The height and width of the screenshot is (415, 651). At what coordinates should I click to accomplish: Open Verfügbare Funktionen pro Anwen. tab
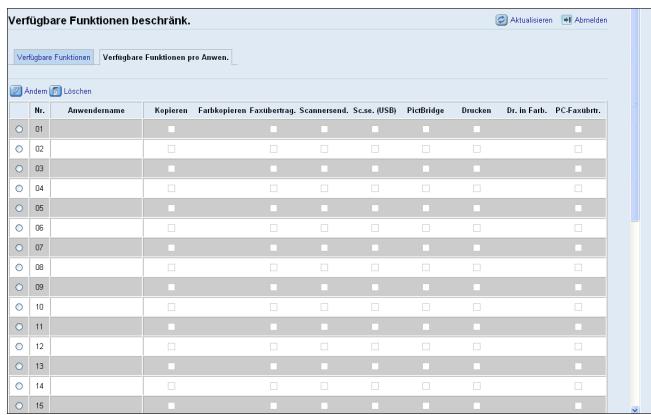click(x=166, y=57)
